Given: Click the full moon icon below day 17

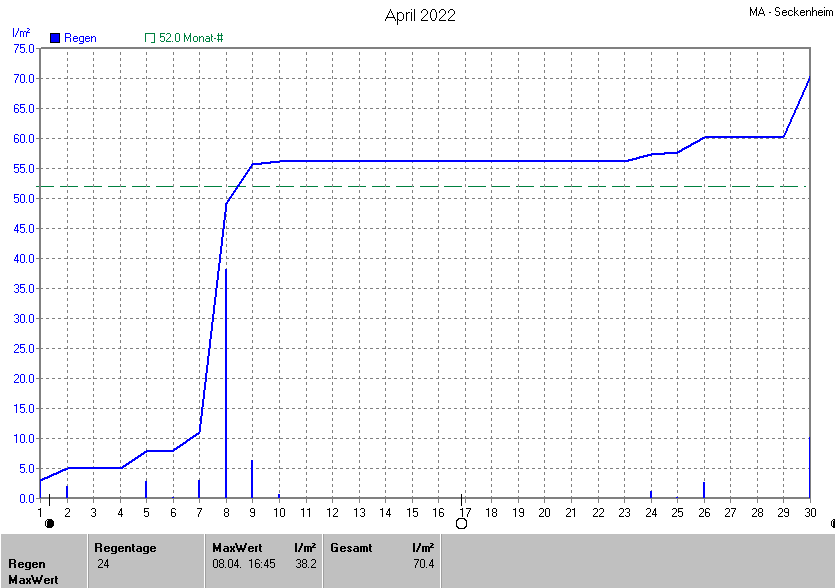Looking at the screenshot, I should (461, 523).
